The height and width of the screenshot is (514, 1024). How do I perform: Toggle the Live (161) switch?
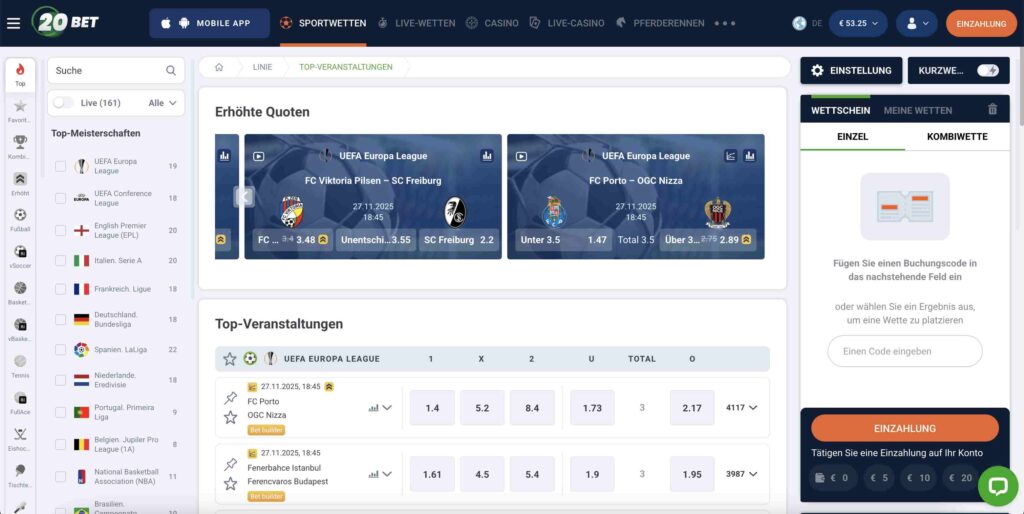[x=63, y=103]
